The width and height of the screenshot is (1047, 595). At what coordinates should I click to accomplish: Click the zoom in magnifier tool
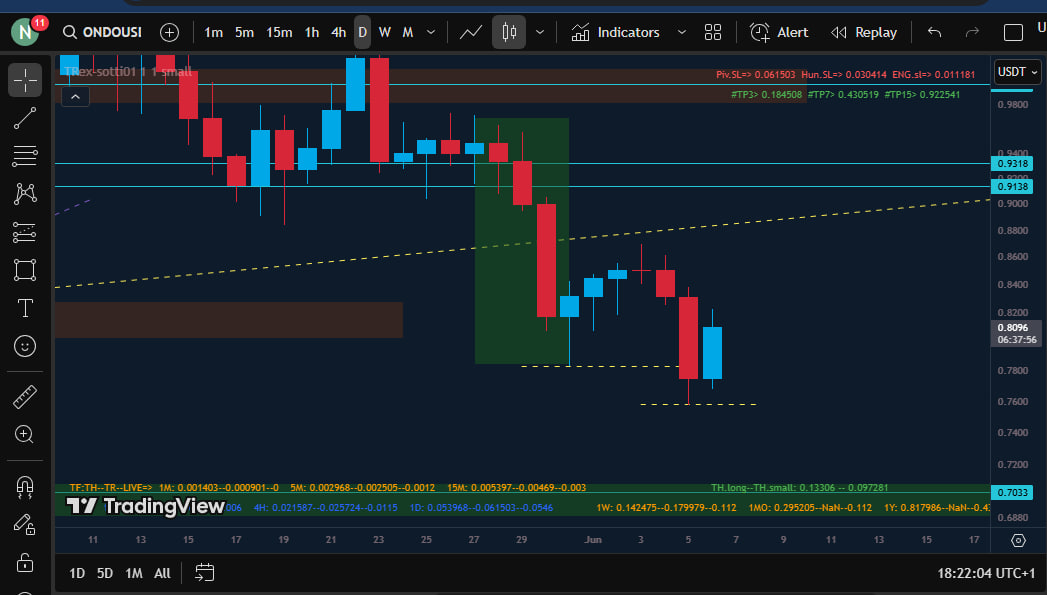(x=25, y=434)
